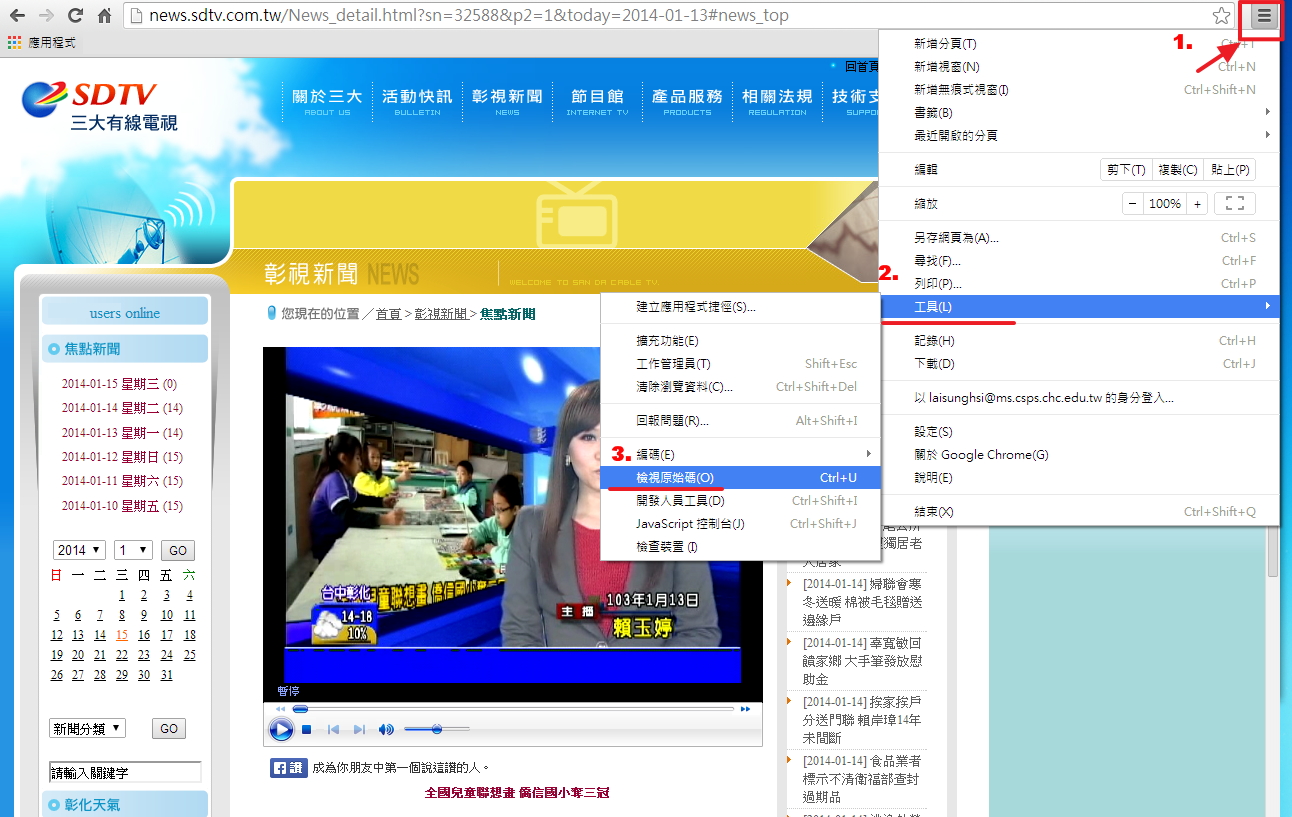Click the 貼上(P) edit button
Screen dimensions: 1292x817
1229,170
